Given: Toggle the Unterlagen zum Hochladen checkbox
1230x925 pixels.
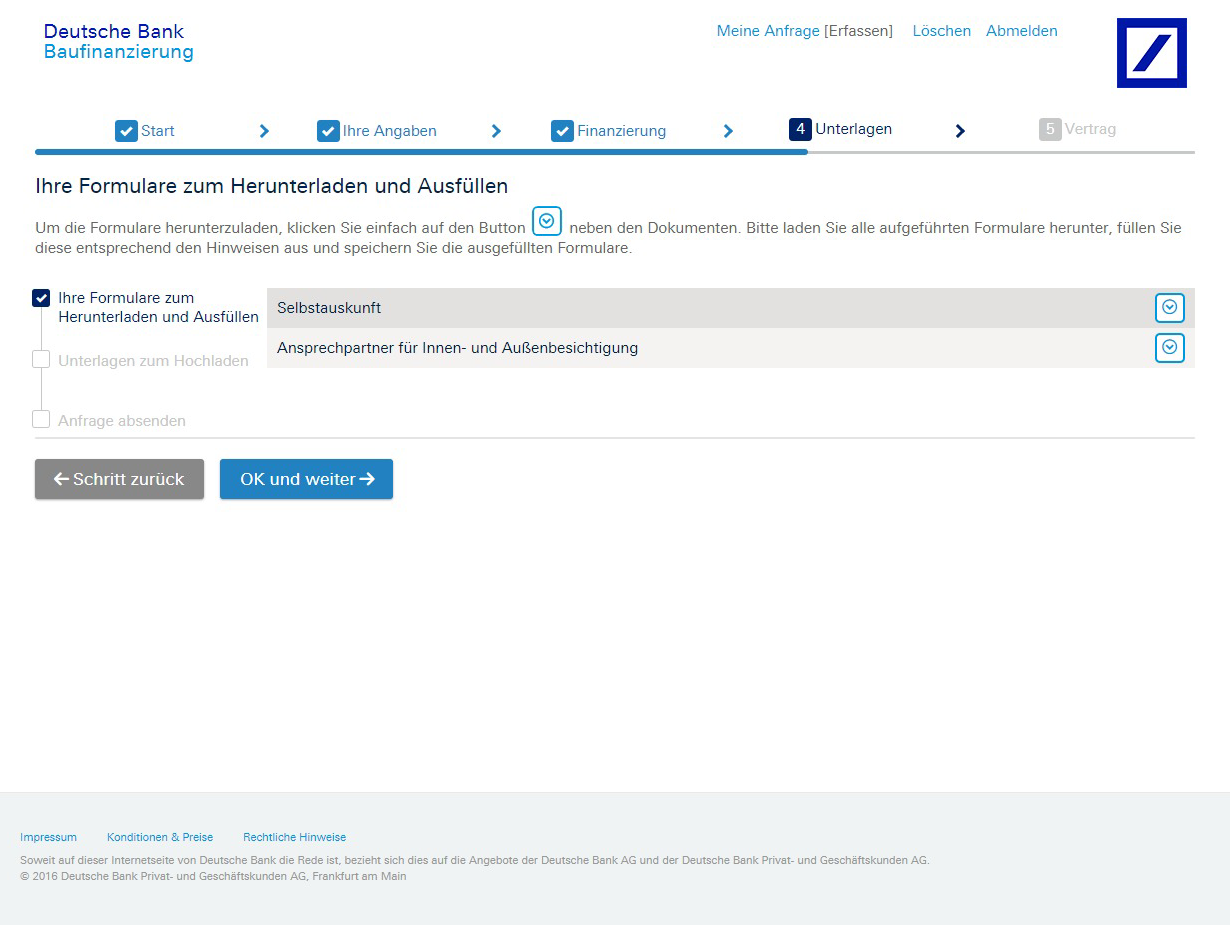Looking at the screenshot, I should [41, 359].
